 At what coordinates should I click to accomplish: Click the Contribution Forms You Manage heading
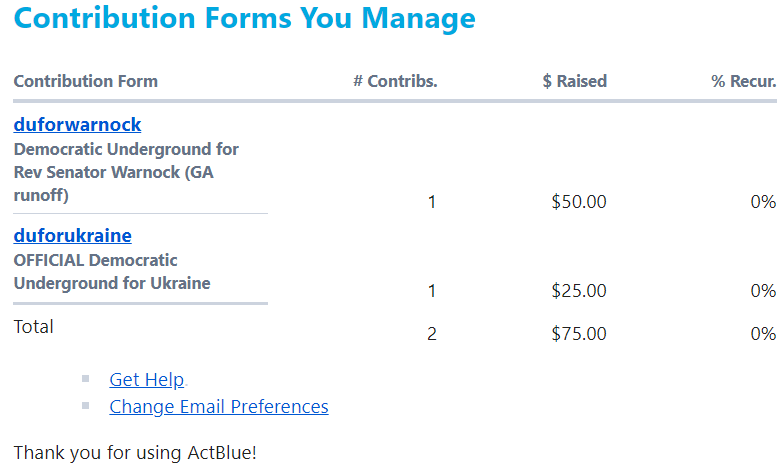(x=245, y=18)
